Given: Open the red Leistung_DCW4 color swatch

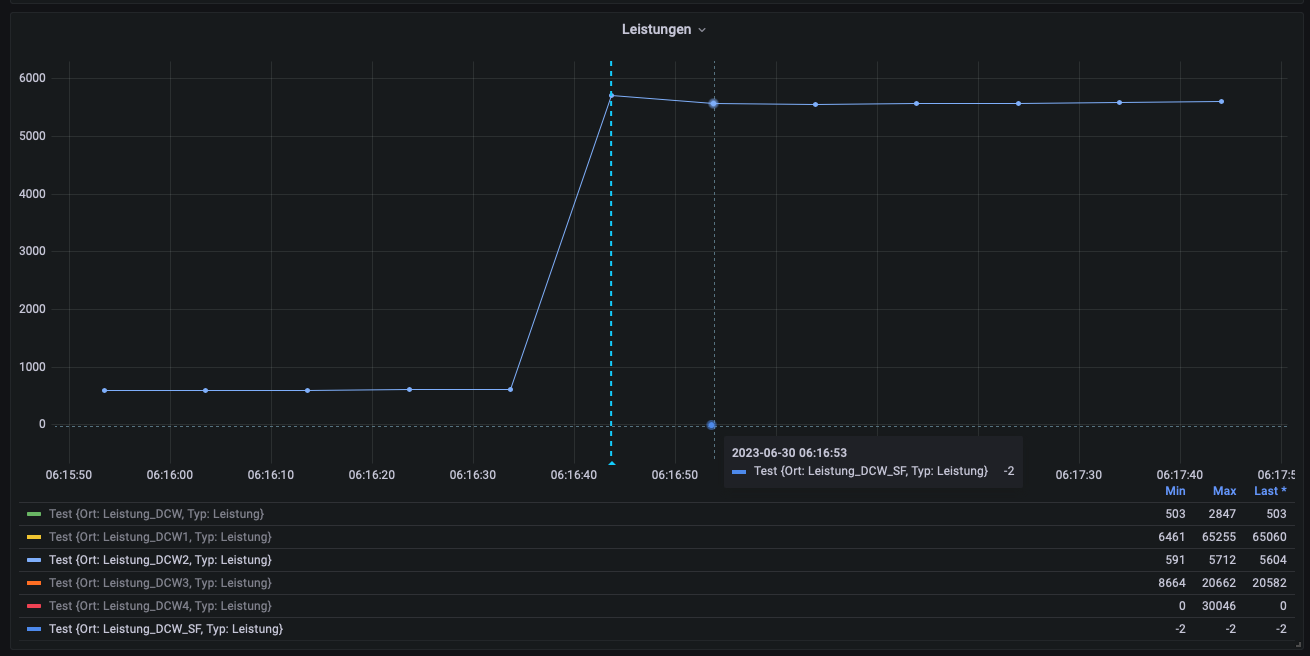Looking at the screenshot, I should tap(34, 606).
